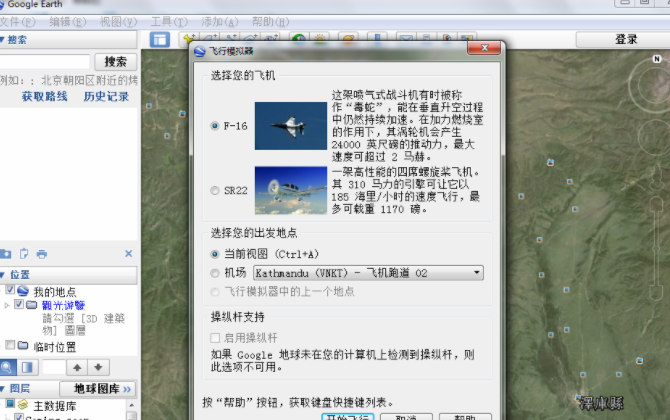Open the 编辑(E) menu
Viewport: 670px width, 420px height.
(68, 21)
